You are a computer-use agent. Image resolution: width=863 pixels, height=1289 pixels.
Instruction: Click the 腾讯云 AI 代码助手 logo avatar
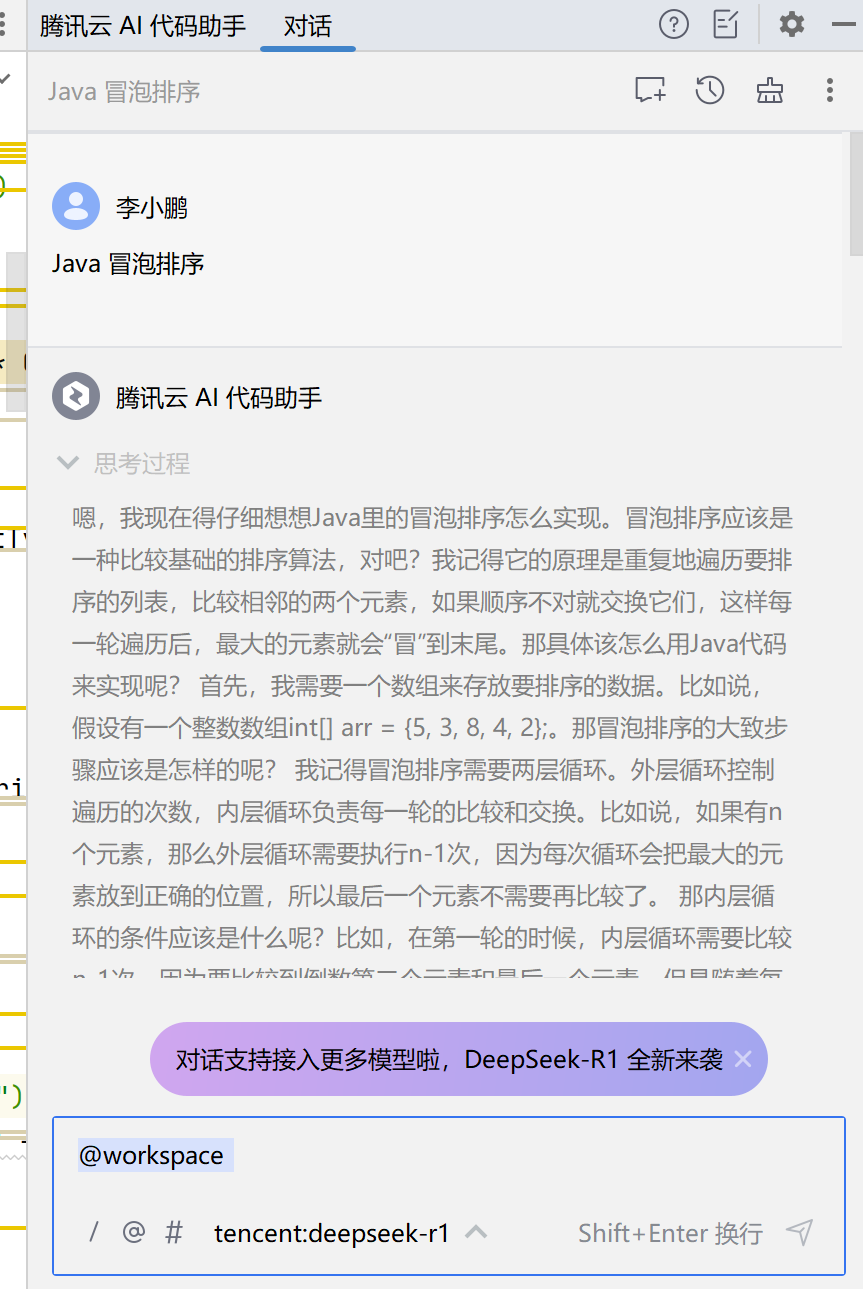click(76, 397)
